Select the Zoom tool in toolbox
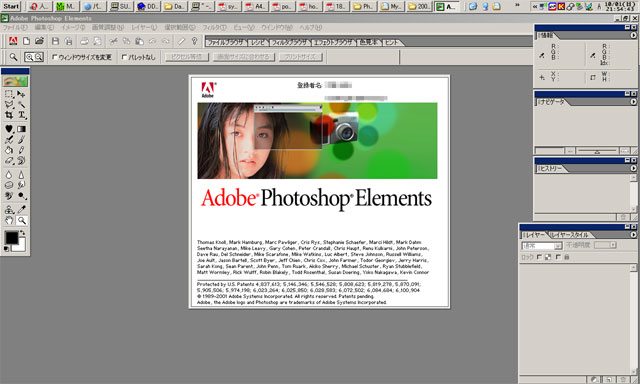 pyautogui.click(x=21, y=220)
